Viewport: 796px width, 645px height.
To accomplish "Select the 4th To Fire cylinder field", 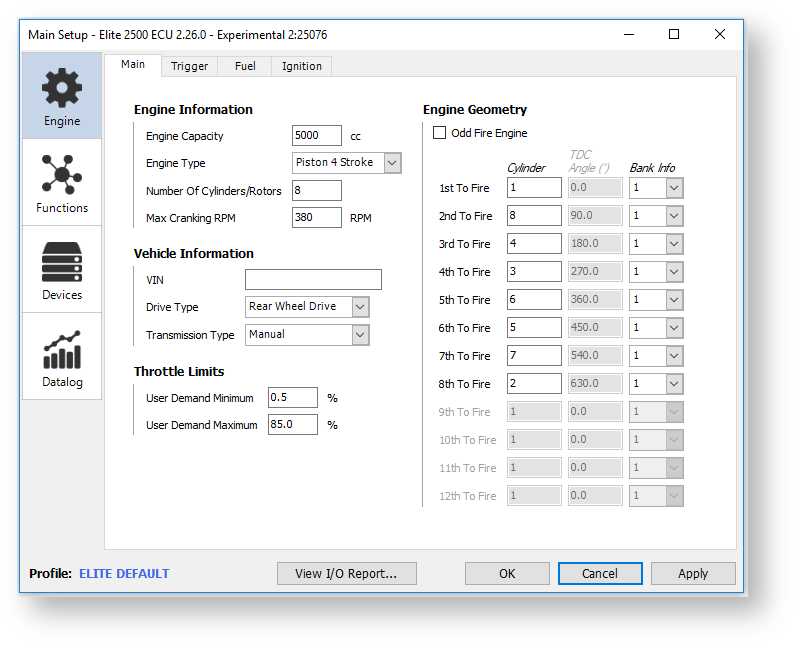I will [x=534, y=271].
